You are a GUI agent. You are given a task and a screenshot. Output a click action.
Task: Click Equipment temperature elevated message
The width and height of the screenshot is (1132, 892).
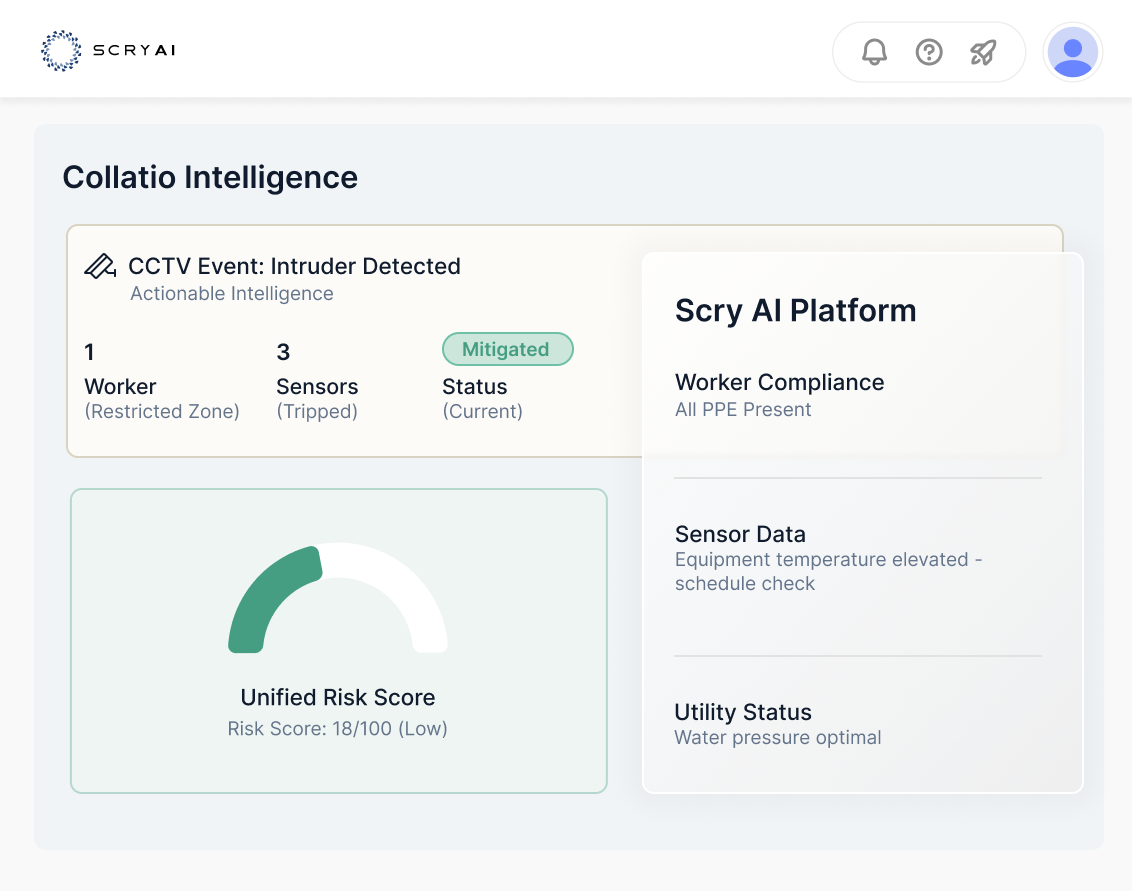click(x=829, y=572)
